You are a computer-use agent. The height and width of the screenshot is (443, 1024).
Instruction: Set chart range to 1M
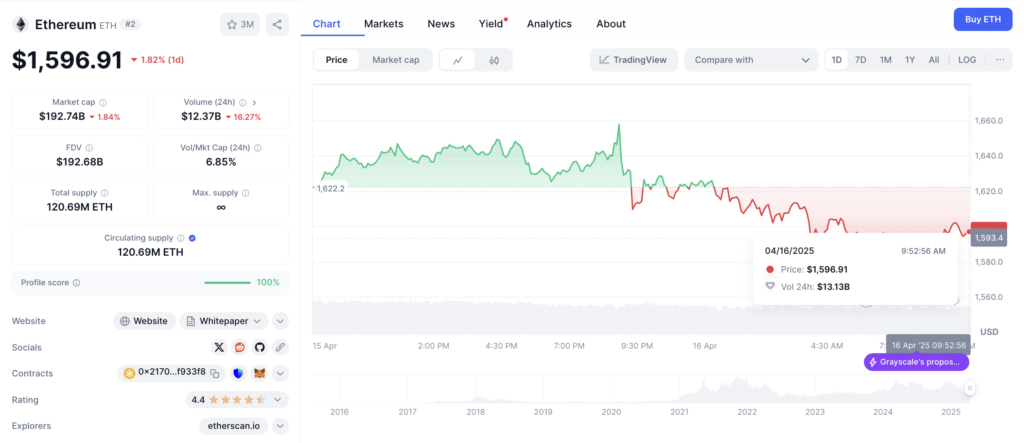[x=886, y=59]
